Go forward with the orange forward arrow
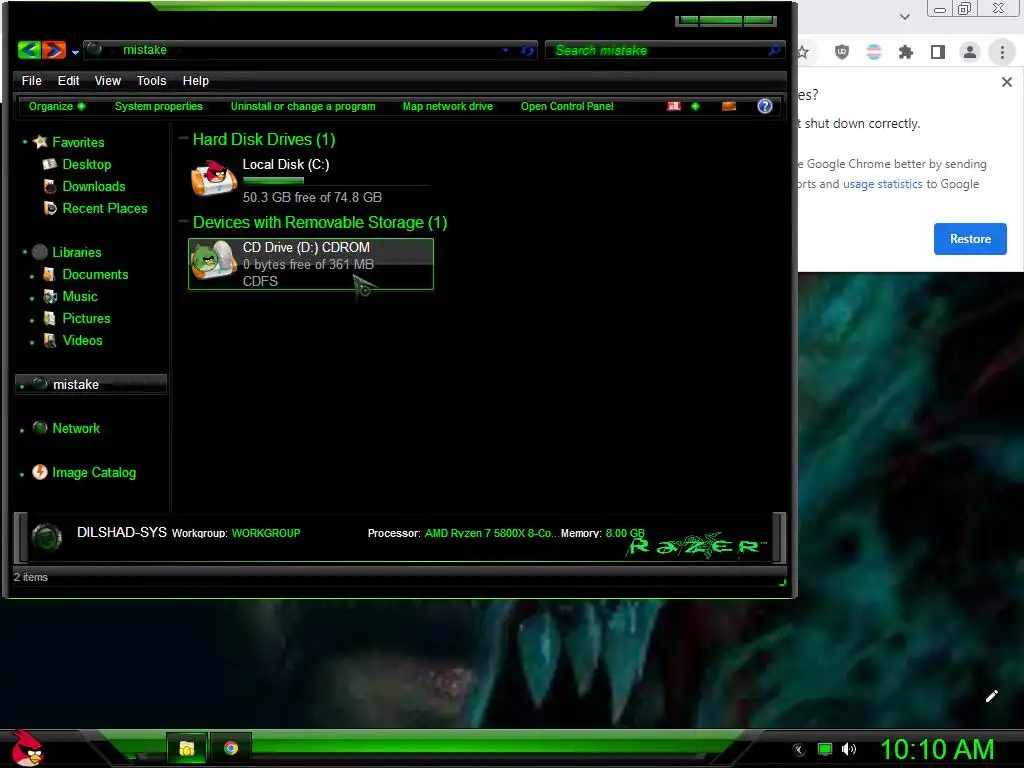The height and width of the screenshot is (768, 1024). 54,50
